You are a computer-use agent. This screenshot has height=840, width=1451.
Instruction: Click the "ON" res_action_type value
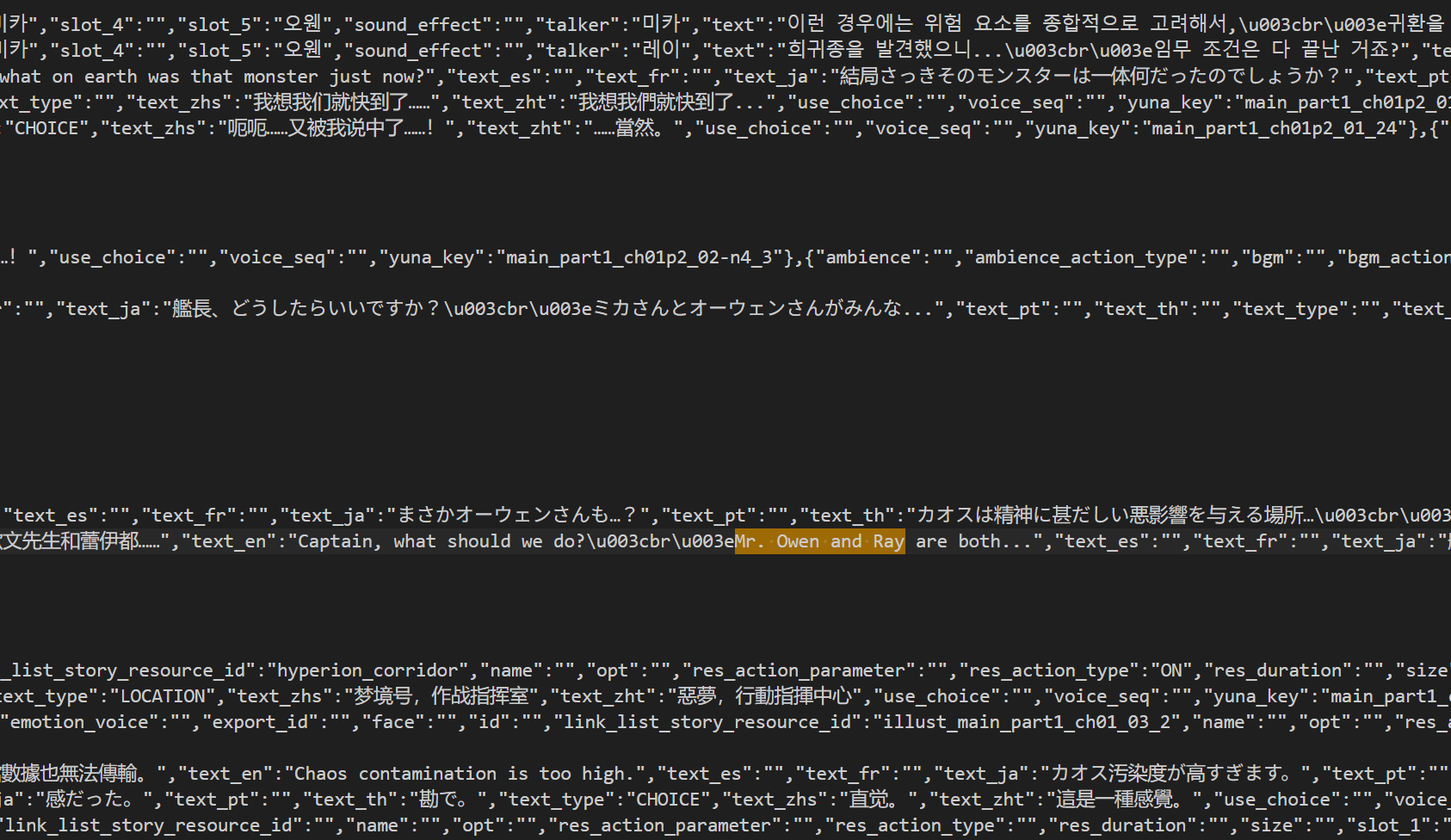coord(1171,670)
